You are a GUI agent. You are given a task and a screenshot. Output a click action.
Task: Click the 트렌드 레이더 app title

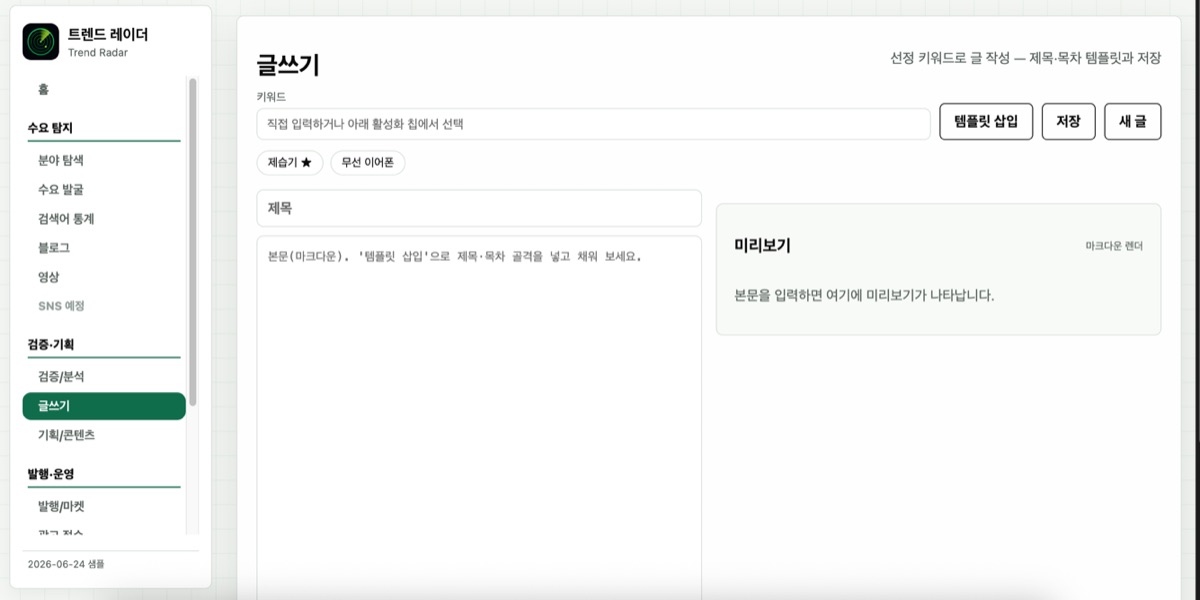[x=108, y=34]
